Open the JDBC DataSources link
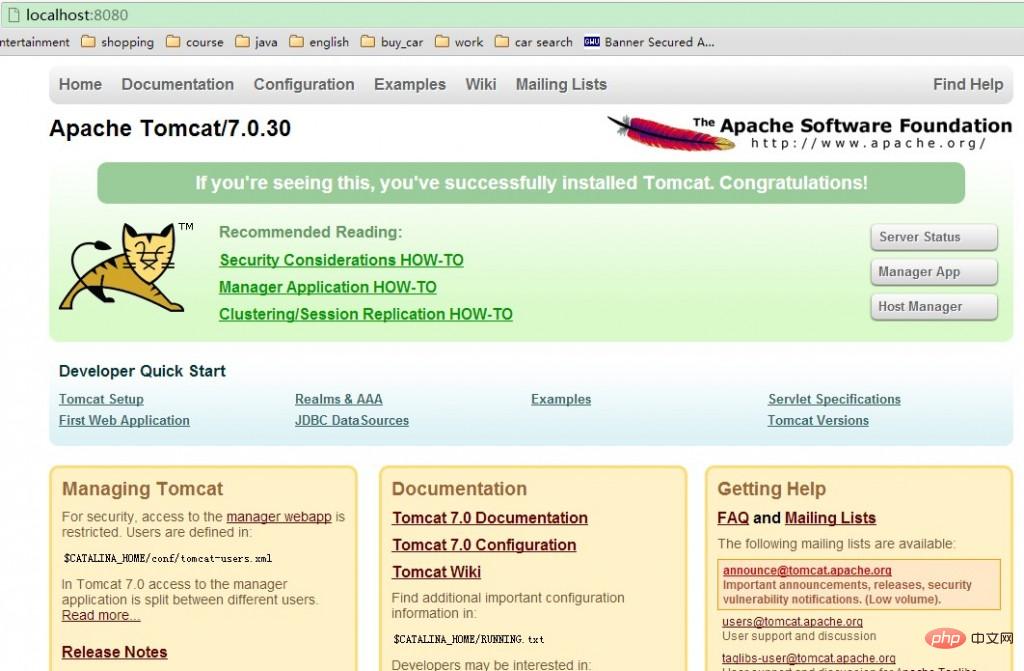This screenshot has height=671, width=1024. tap(351, 421)
